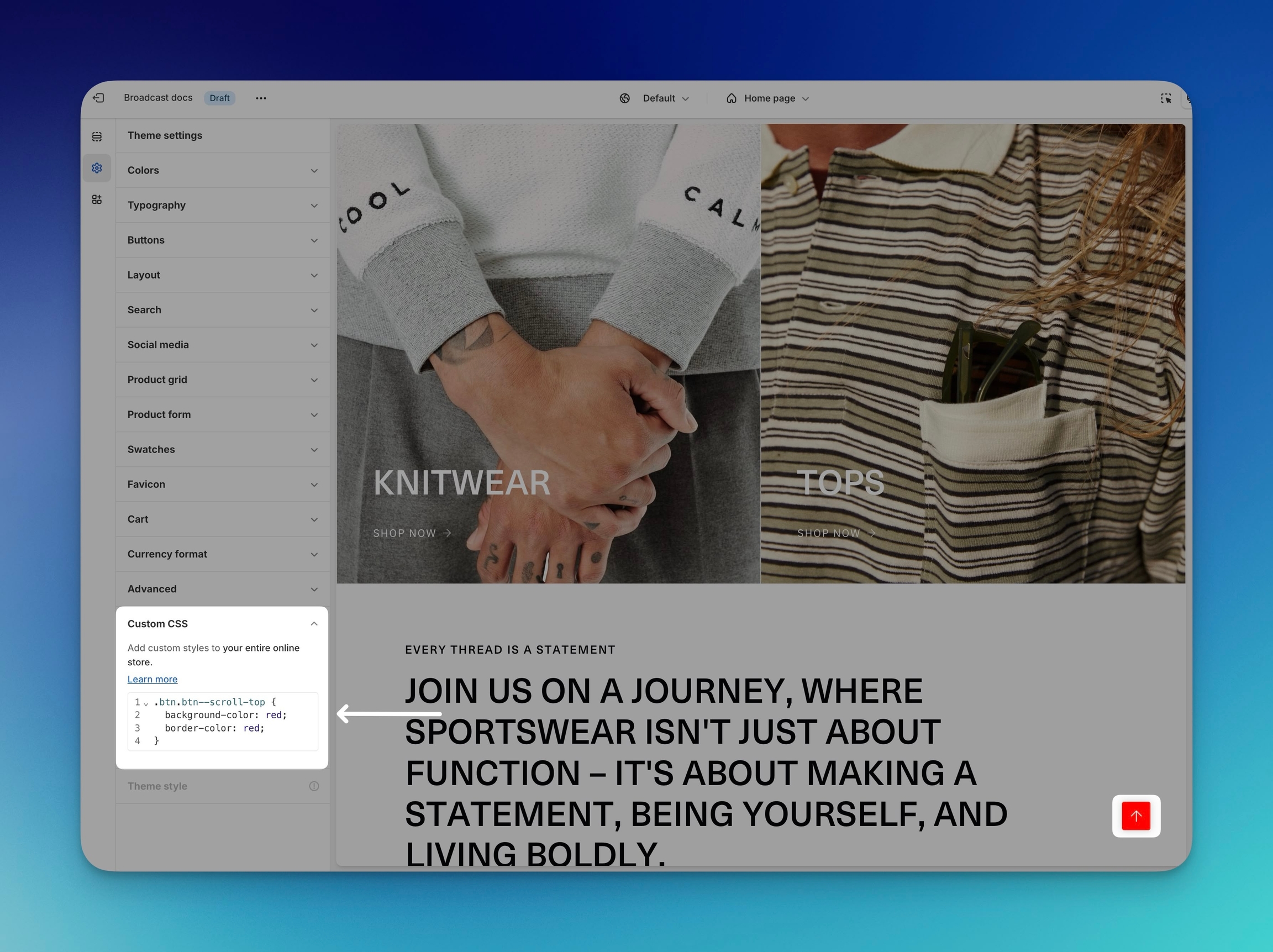Open the Home page template dropdown
The height and width of the screenshot is (952, 1273).
click(x=776, y=98)
